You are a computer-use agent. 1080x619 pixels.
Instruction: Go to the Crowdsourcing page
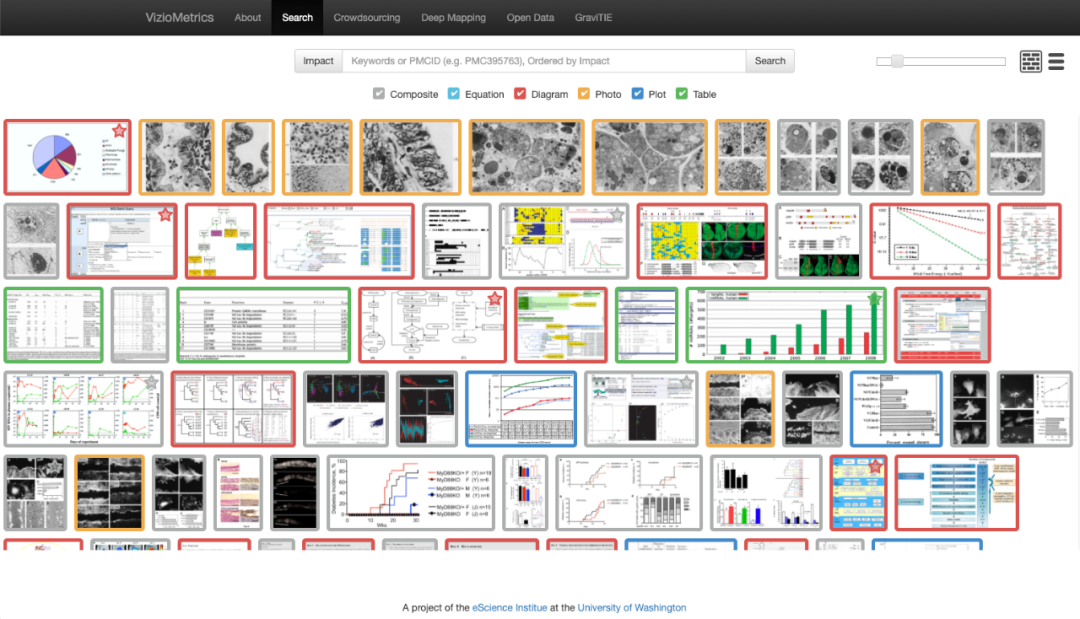366,17
